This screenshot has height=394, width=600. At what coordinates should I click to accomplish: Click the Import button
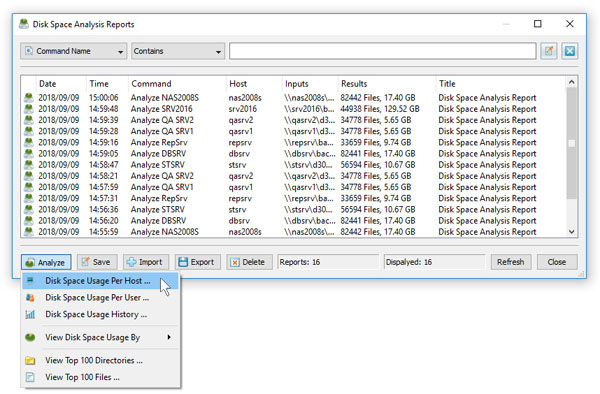[x=146, y=262]
